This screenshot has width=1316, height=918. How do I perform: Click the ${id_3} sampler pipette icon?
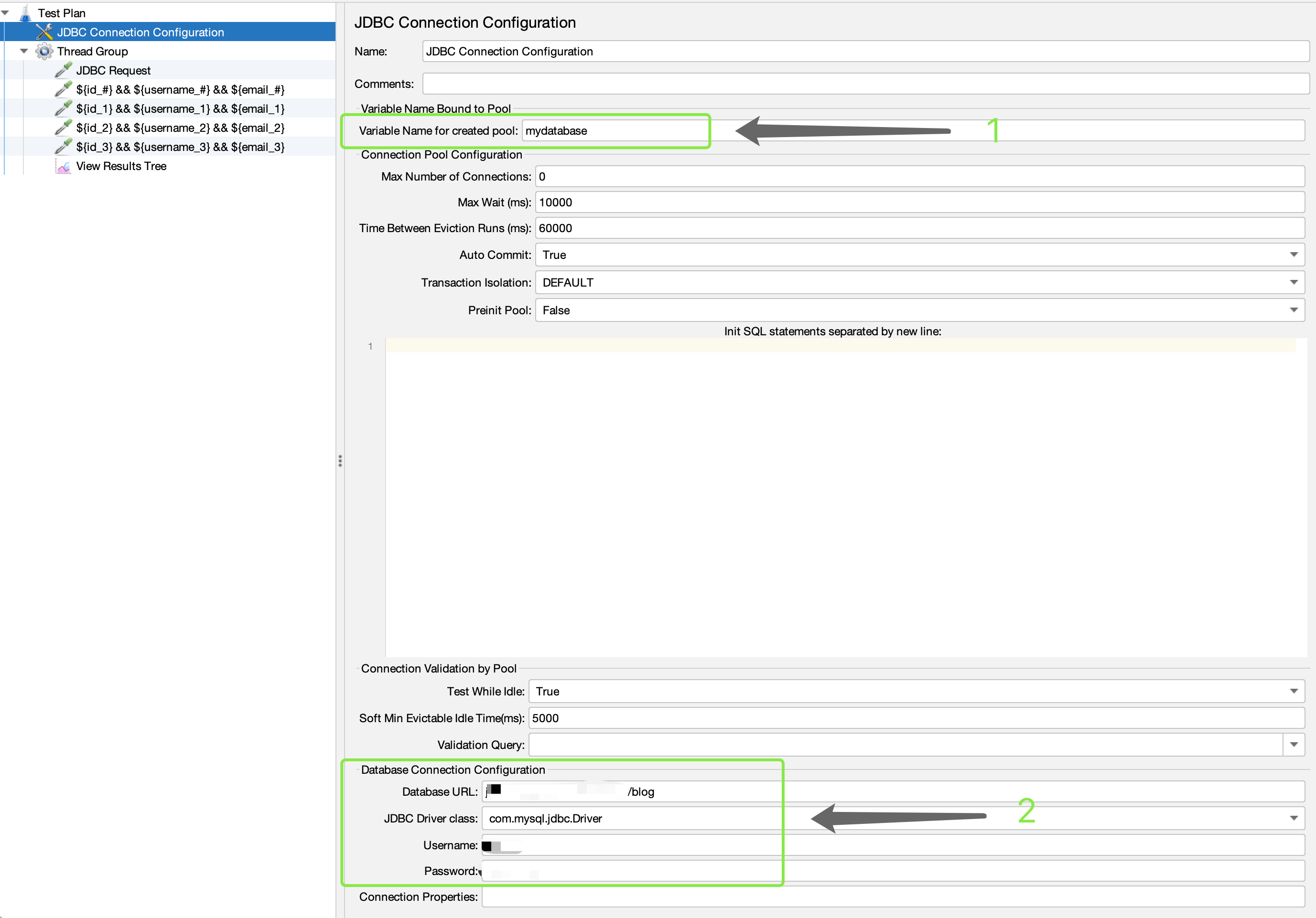coord(63,147)
